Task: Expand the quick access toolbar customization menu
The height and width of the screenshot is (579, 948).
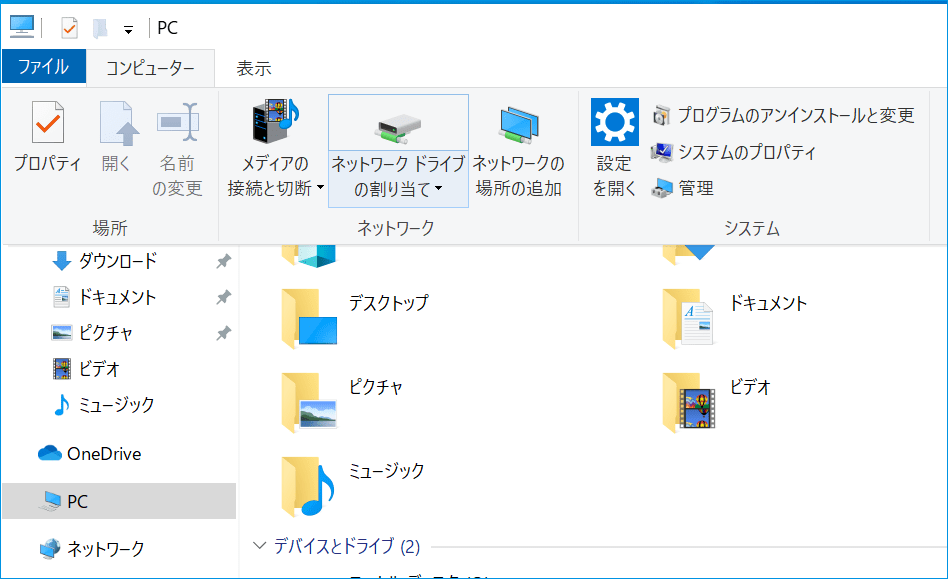Action: (x=128, y=27)
